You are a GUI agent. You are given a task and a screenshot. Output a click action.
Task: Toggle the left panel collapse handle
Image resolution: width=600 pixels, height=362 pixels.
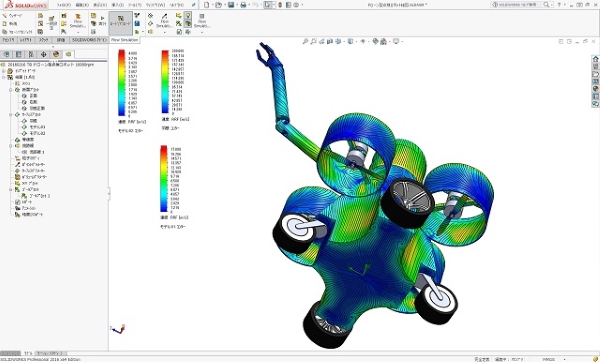tap(109, 193)
